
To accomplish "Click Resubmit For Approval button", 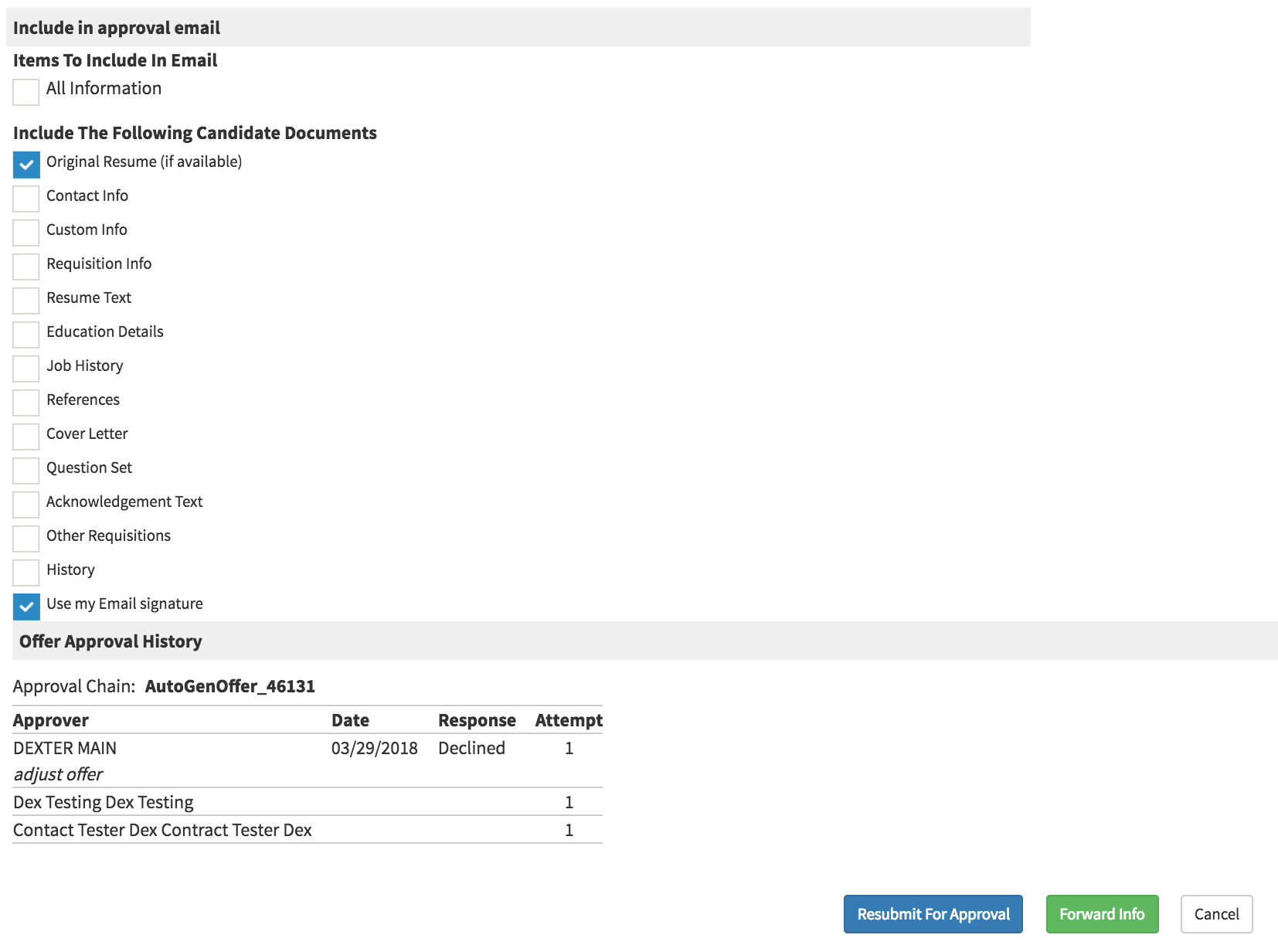I will tap(933, 914).
